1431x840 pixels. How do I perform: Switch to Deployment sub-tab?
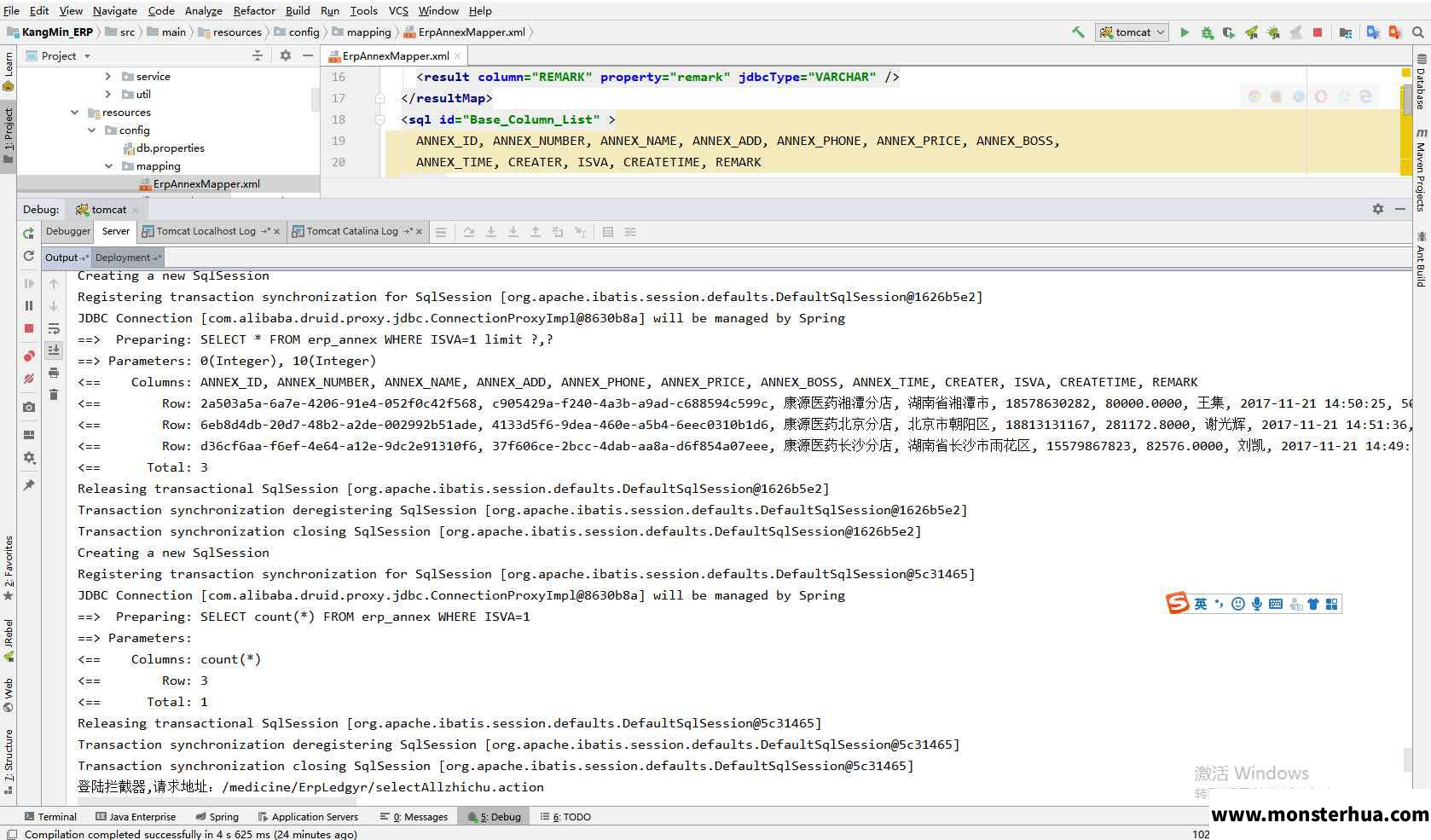(127, 257)
